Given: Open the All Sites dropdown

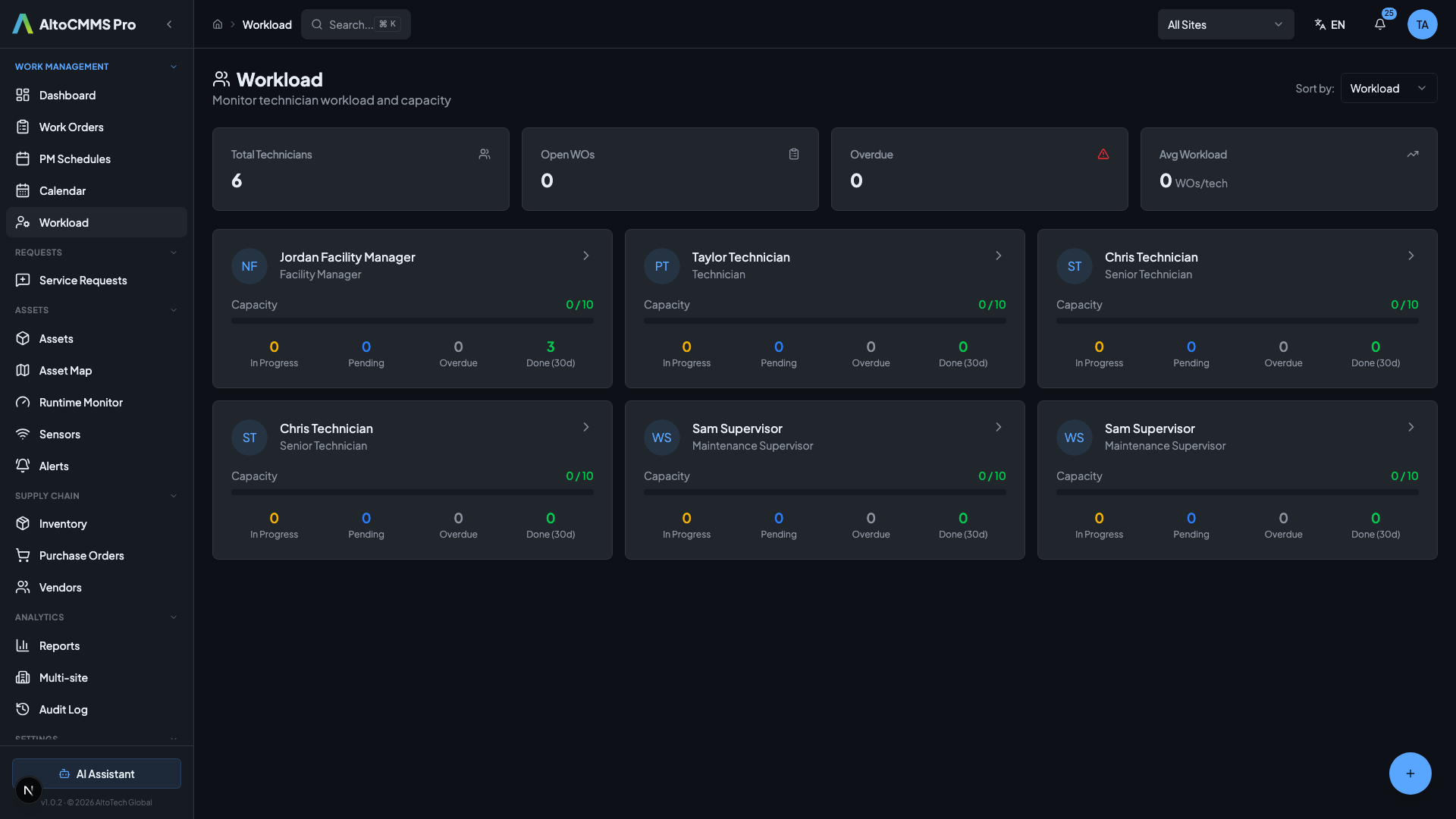Looking at the screenshot, I should [1225, 24].
